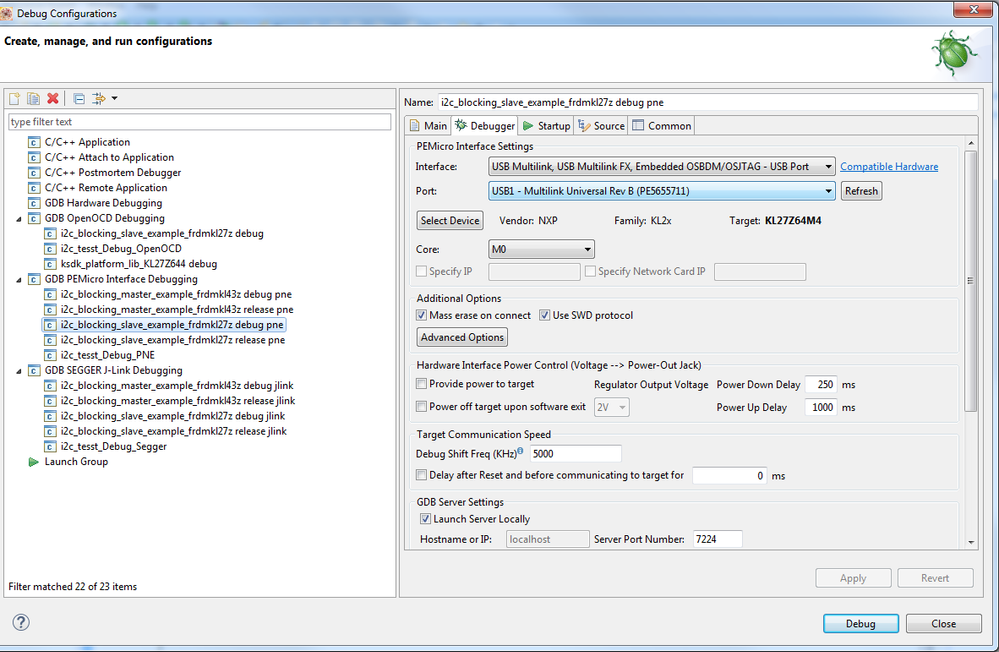The height and width of the screenshot is (652, 999).
Task: Click the help question mark icon
Action: point(21,622)
